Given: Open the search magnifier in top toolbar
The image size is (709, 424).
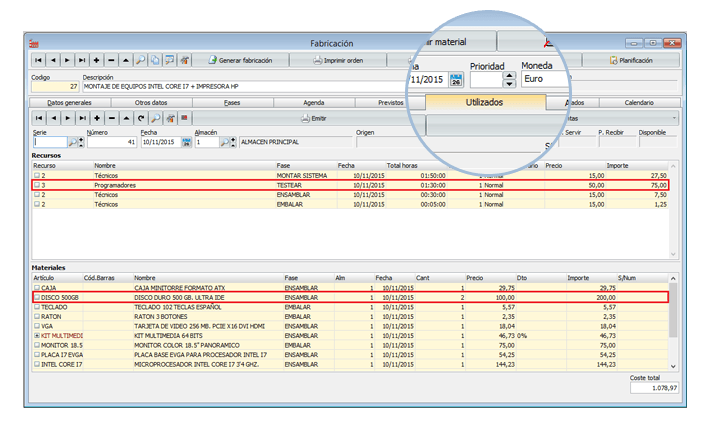Looking at the screenshot, I should click(140, 61).
